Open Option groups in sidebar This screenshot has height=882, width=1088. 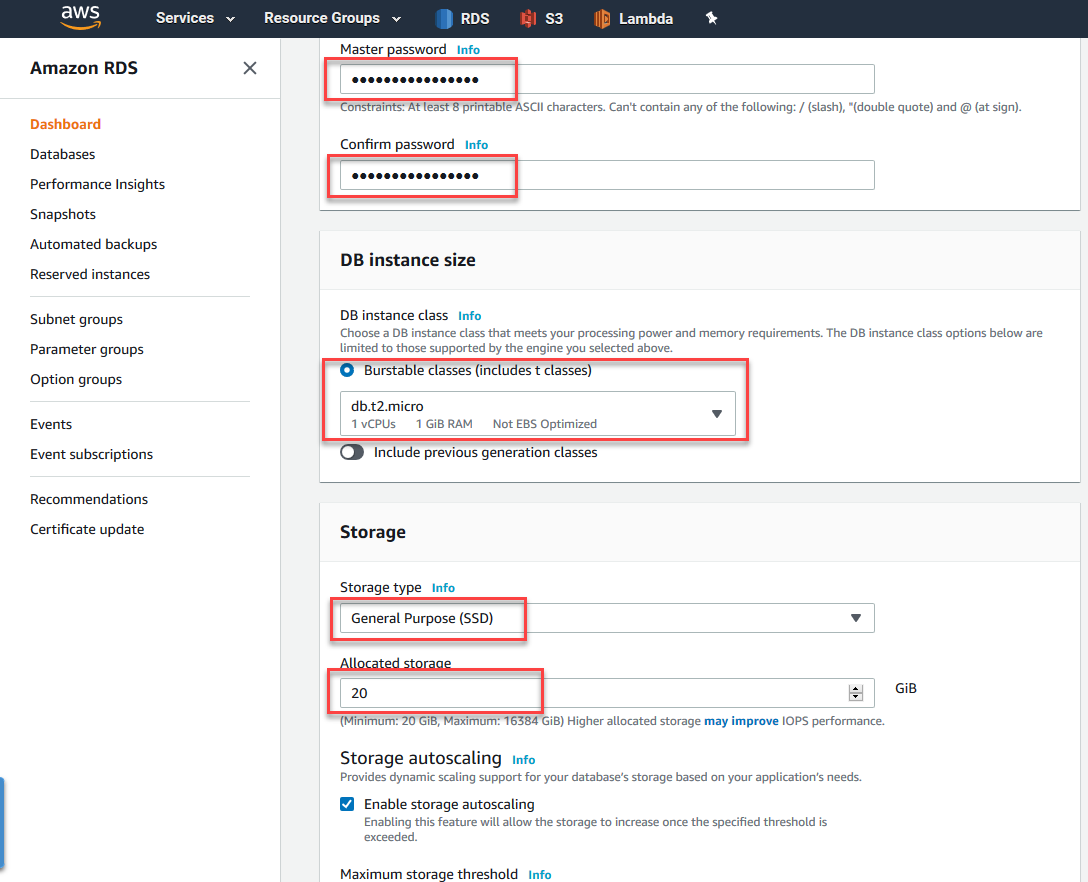point(76,380)
